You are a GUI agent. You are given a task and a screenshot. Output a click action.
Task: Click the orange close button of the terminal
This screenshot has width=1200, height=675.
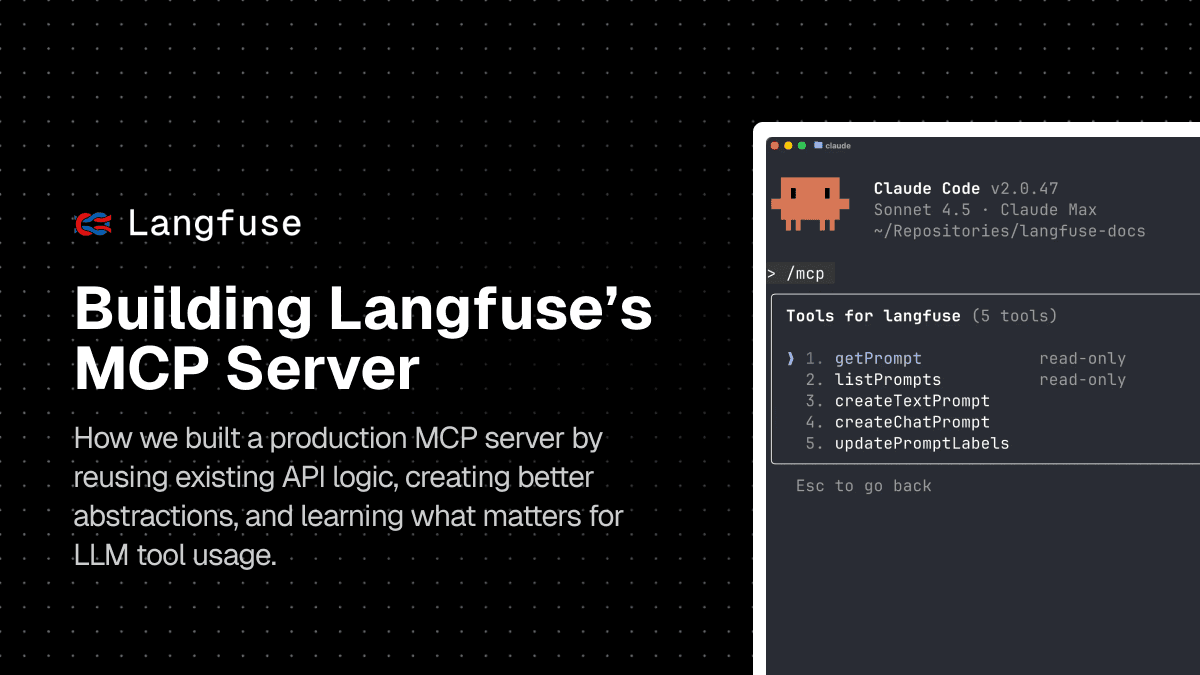tap(774, 144)
